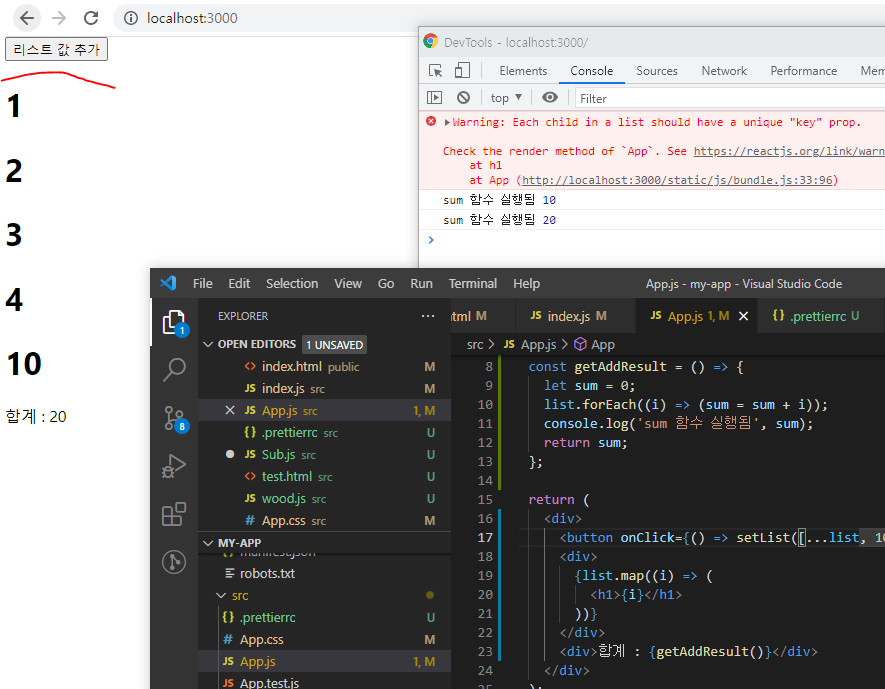885x689 pixels.
Task: Collapse the MY-APP folder section
Action: coord(208,543)
